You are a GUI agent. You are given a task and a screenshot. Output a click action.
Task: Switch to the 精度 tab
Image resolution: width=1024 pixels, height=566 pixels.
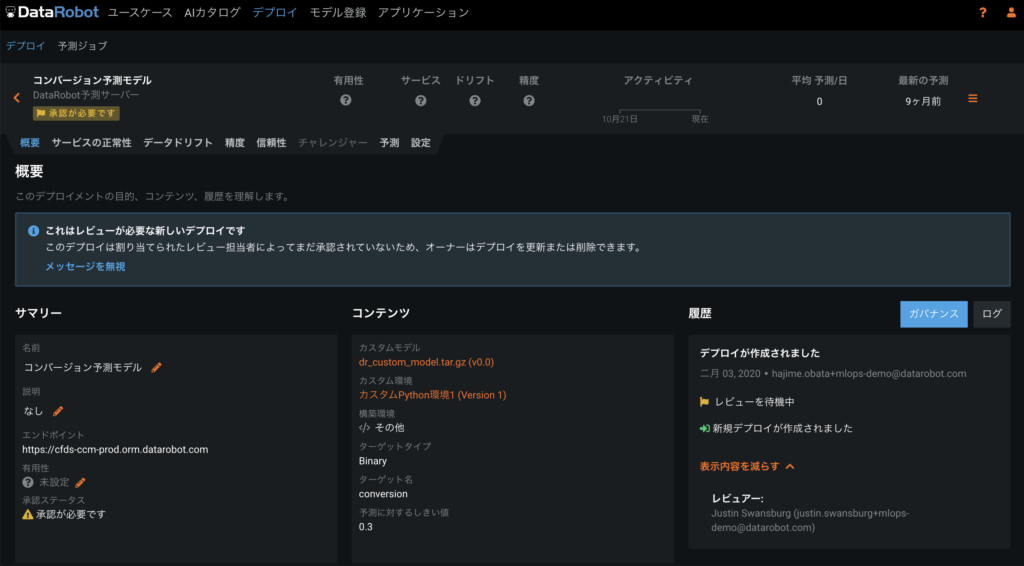coord(234,142)
